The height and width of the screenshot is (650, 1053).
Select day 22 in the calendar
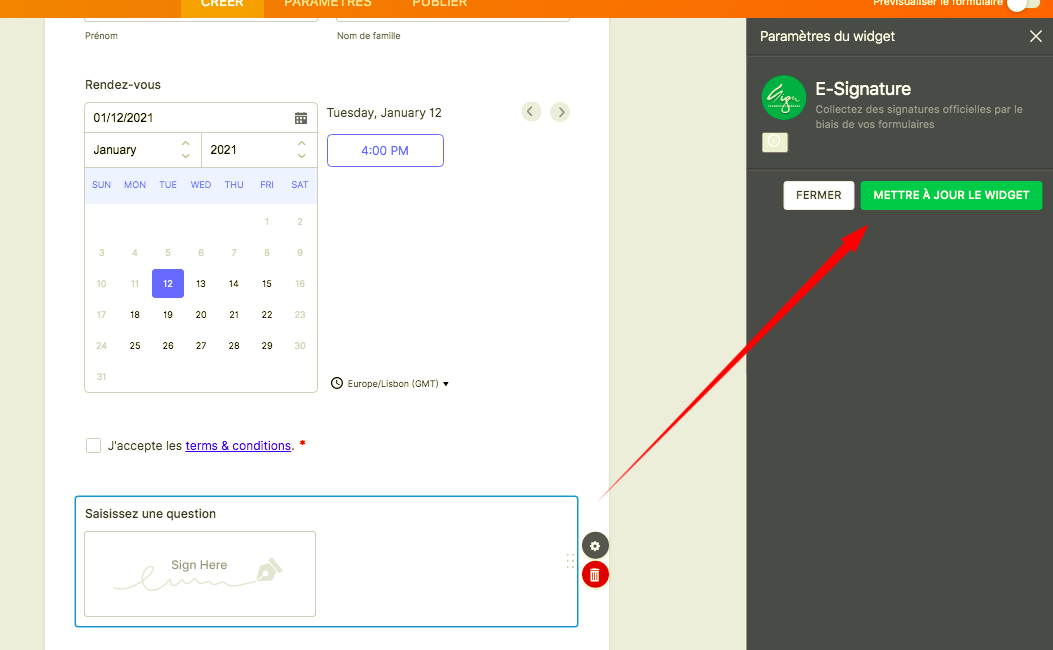click(267, 314)
